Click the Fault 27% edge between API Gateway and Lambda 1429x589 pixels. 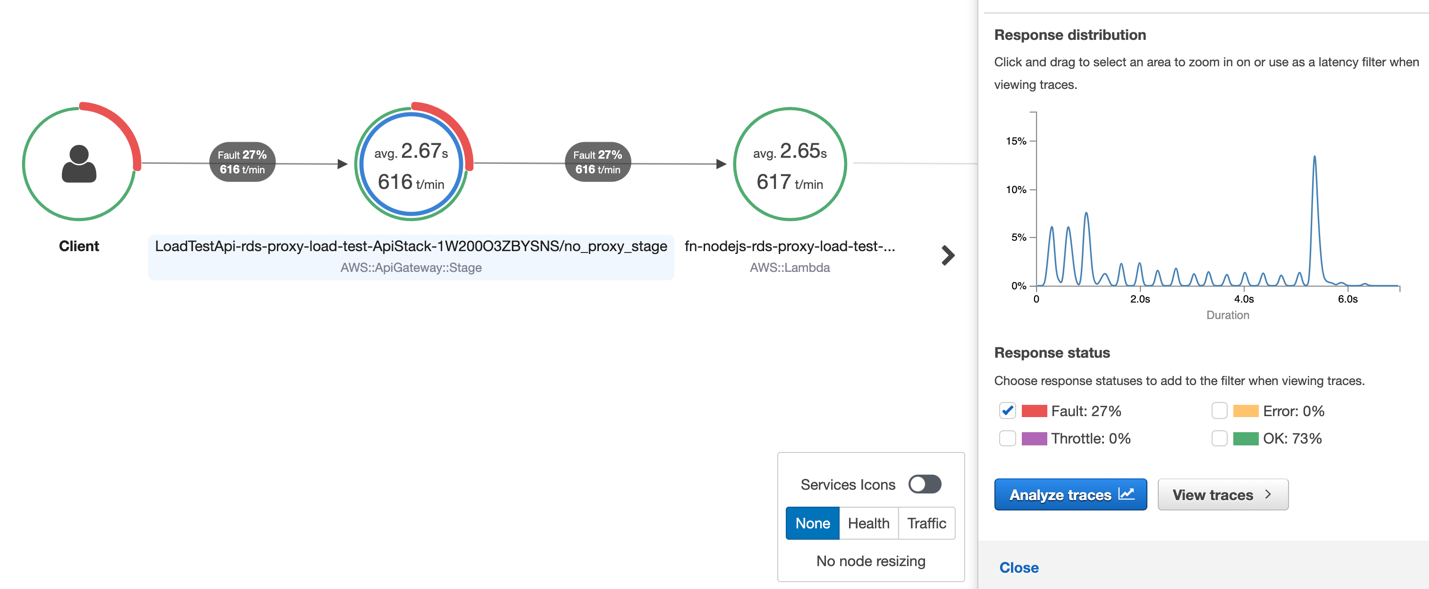point(598,162)
